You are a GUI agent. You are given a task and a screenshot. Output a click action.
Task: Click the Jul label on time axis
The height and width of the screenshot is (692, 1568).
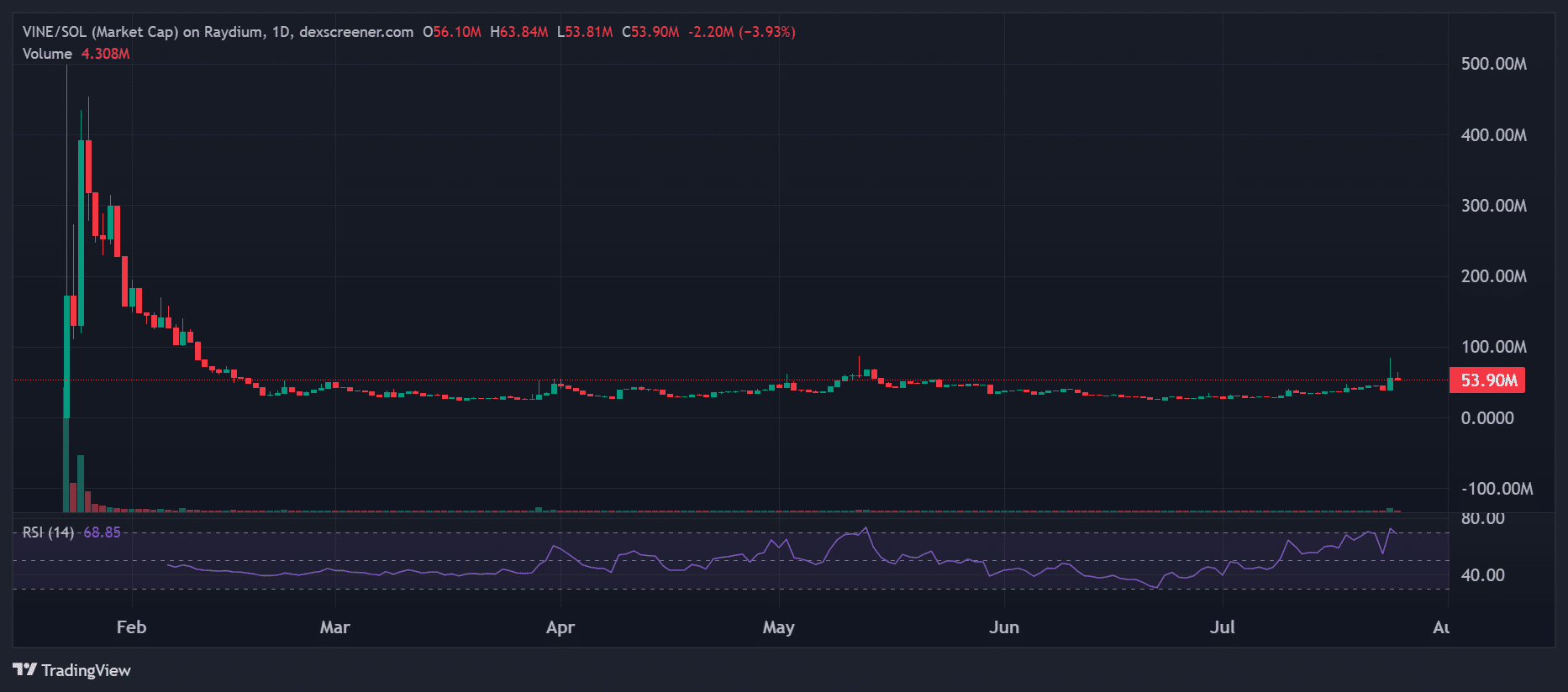(1222, 627)
